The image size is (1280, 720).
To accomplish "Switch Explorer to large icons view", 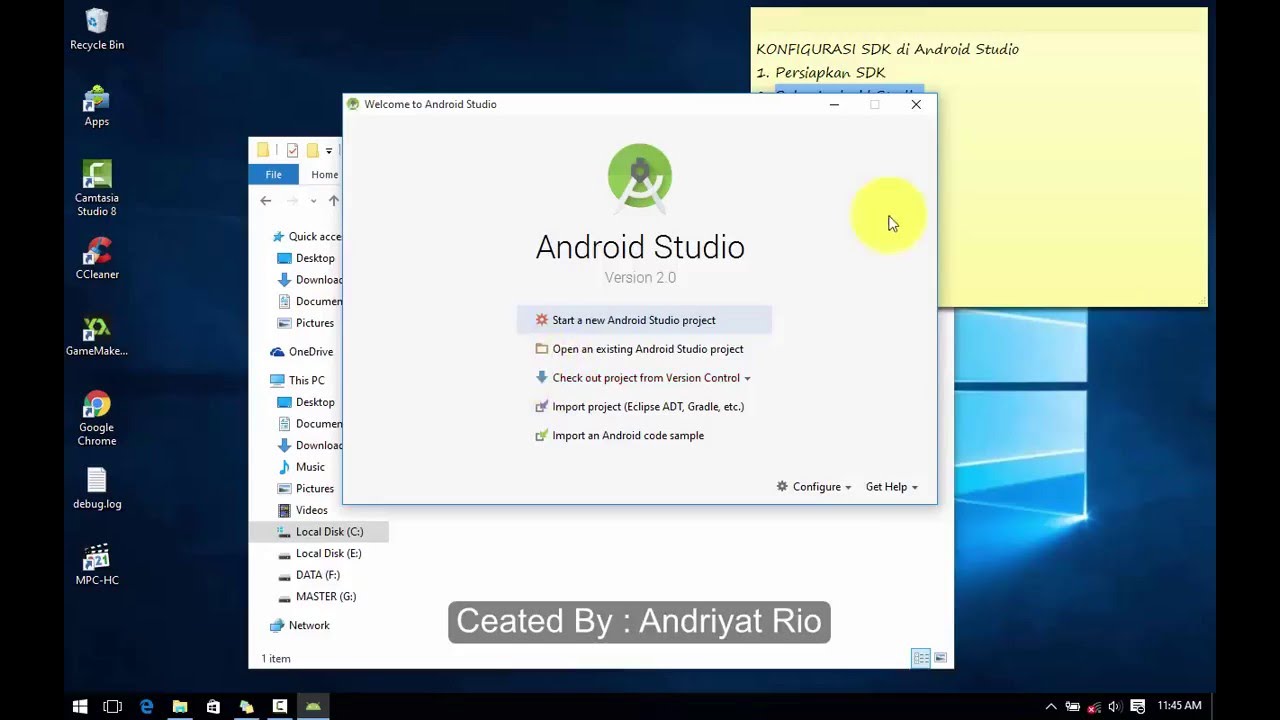I will tap(940, 658).
